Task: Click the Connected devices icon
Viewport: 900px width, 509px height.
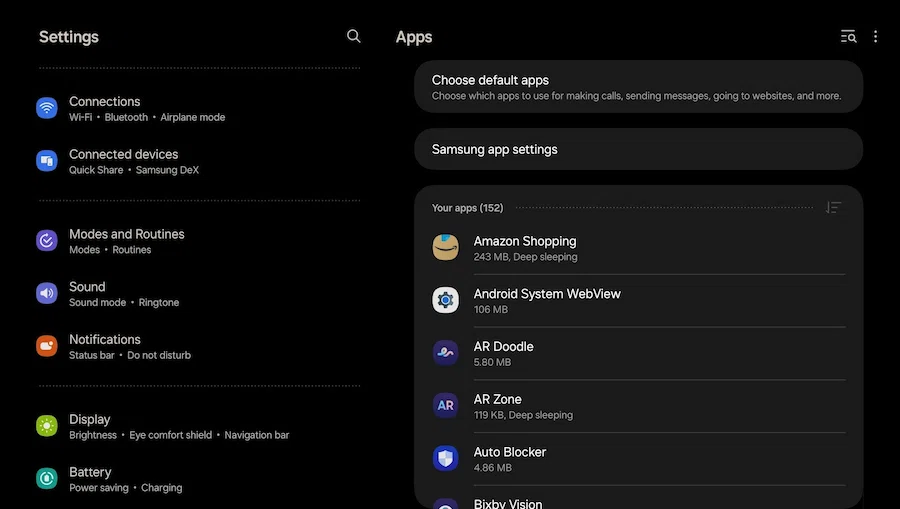Action: click(x=47, y=161)
